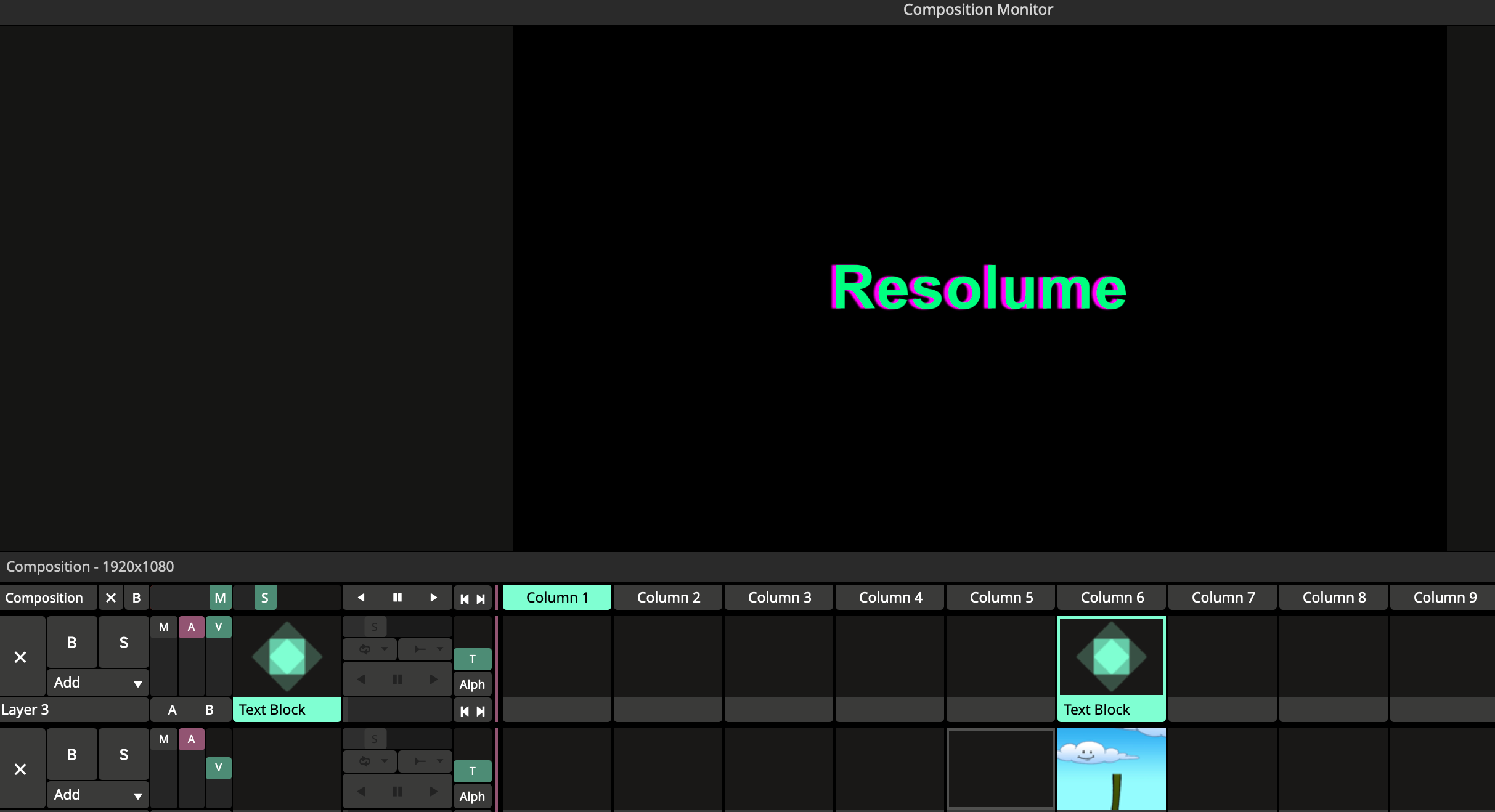Click the composition eject X button
The image size is (1495, 812).
(x=111, y=598)
